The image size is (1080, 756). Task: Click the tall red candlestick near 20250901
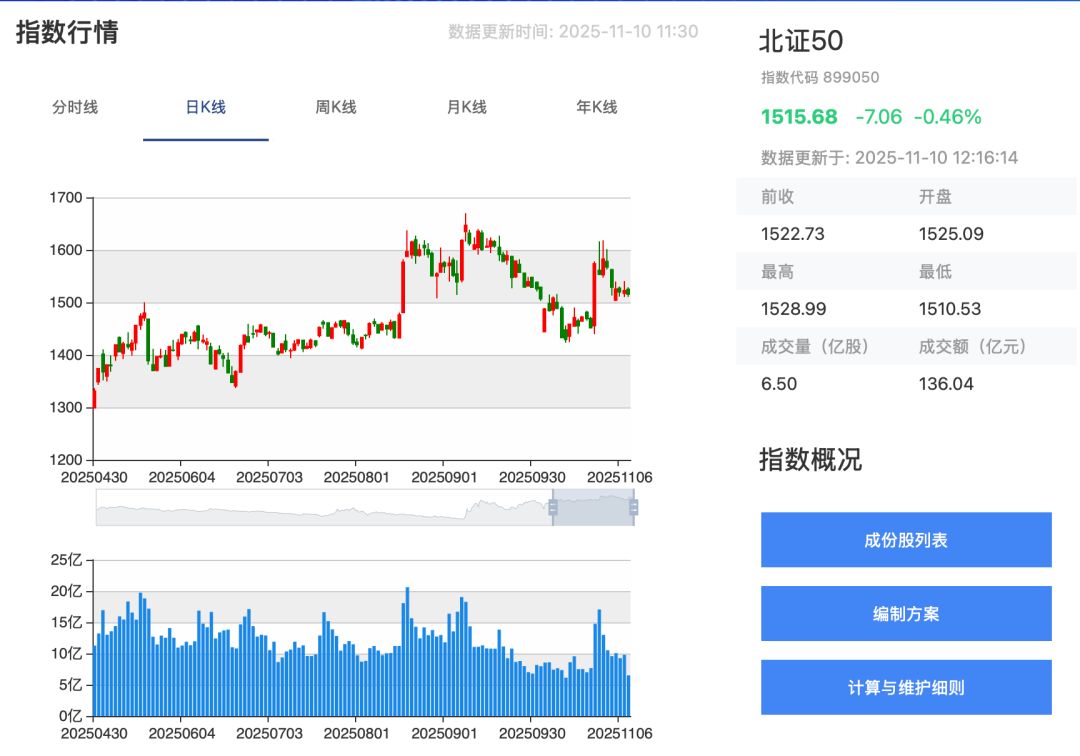coord(403,286)
